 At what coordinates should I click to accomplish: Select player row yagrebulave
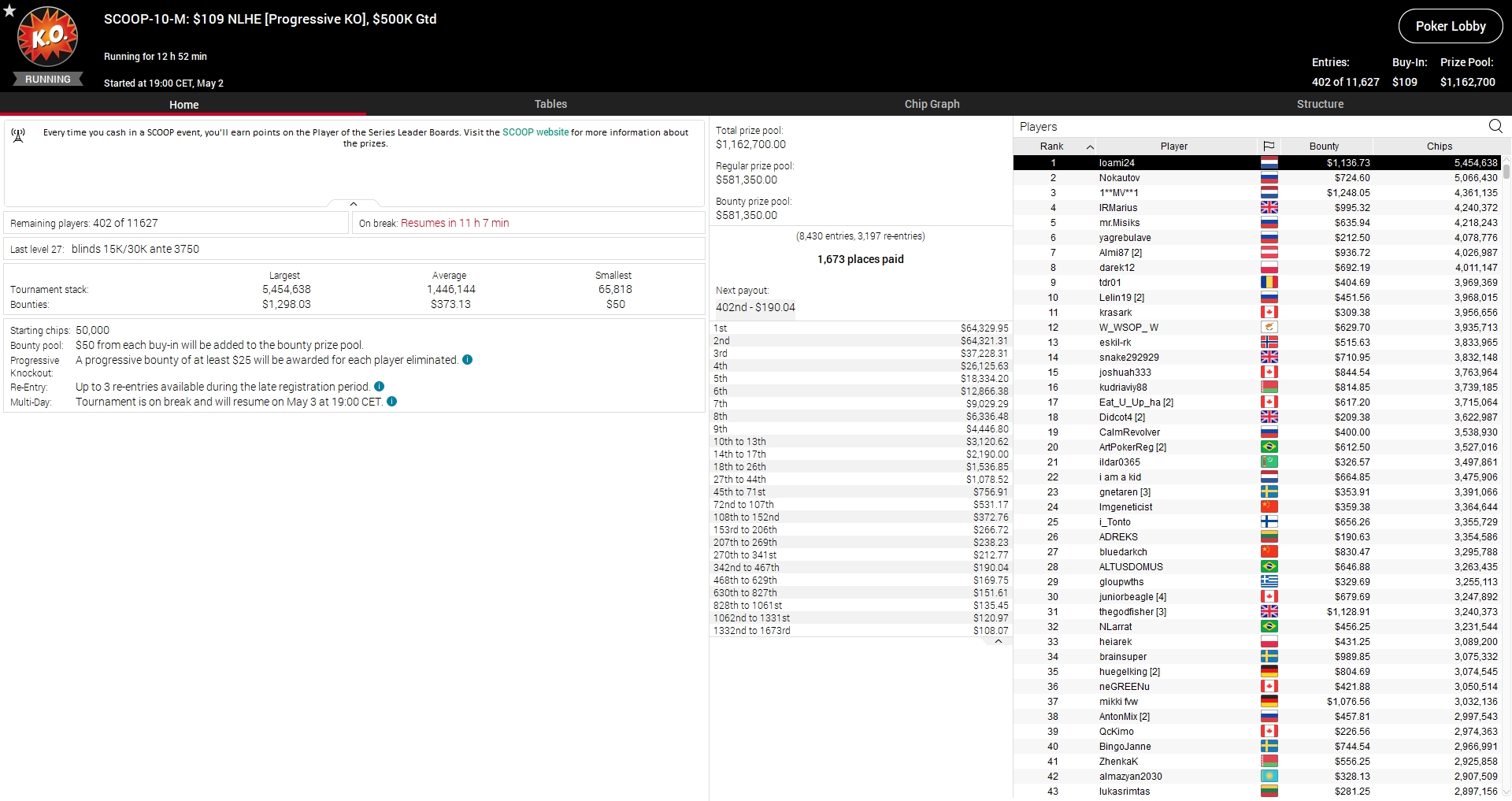click(1258, 238)
